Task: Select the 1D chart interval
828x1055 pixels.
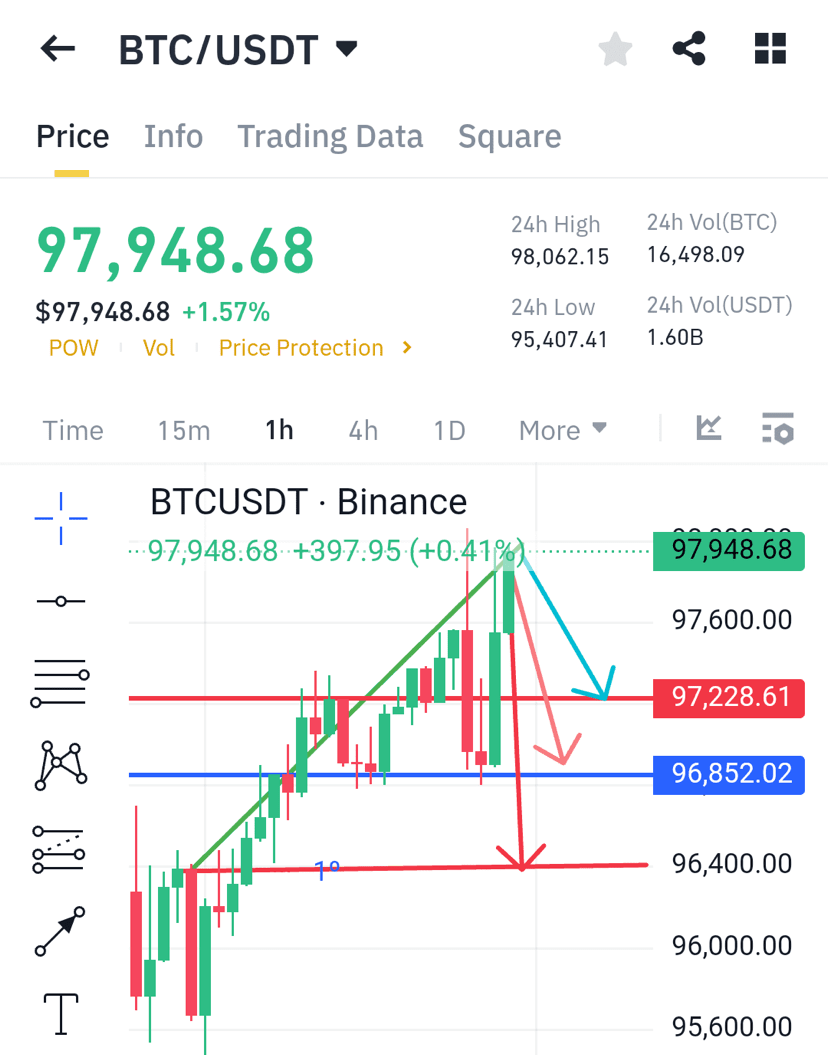Action: [x=449, y=431]
